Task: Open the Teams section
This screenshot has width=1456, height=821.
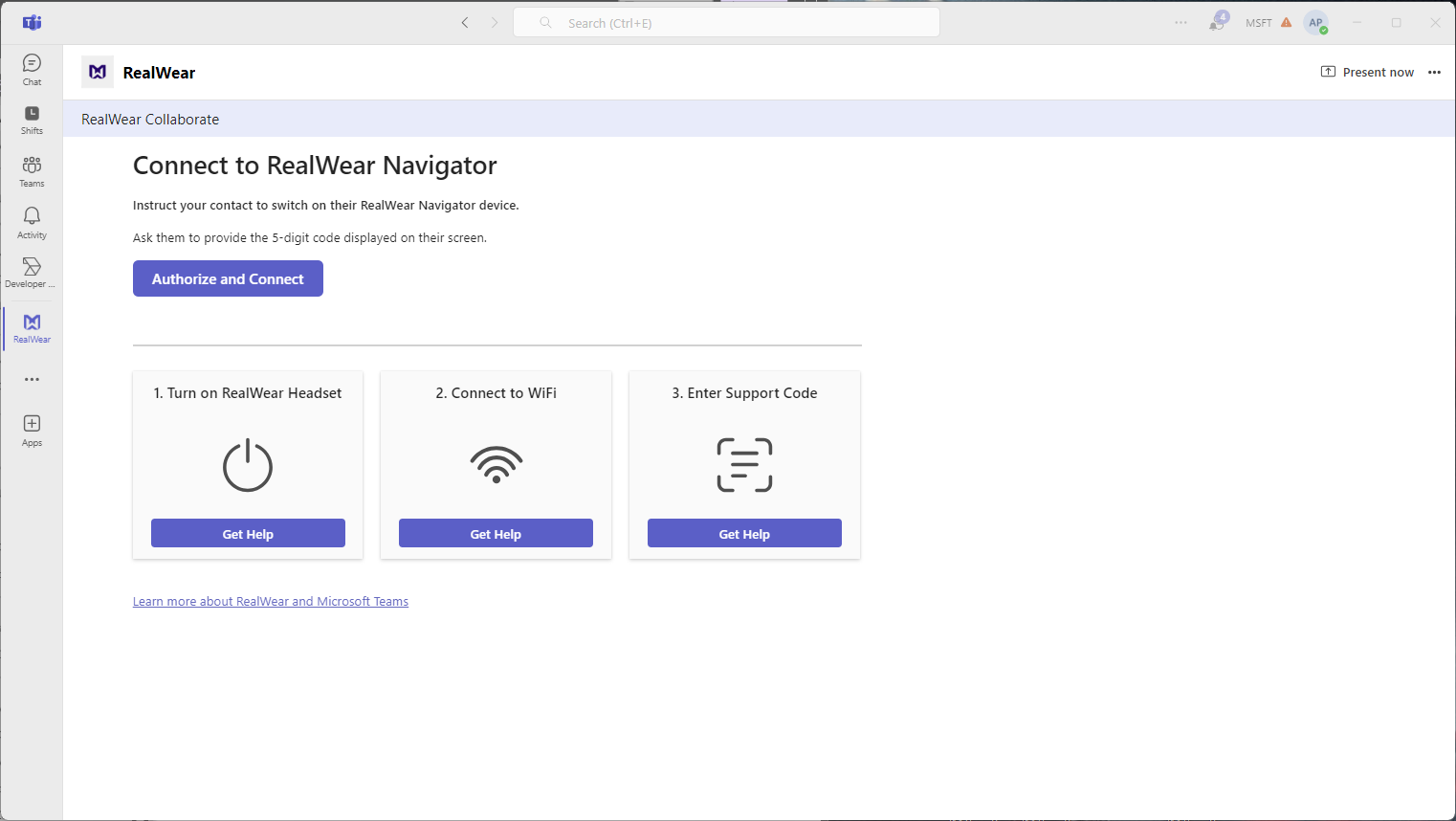Action: click(31, 169)
